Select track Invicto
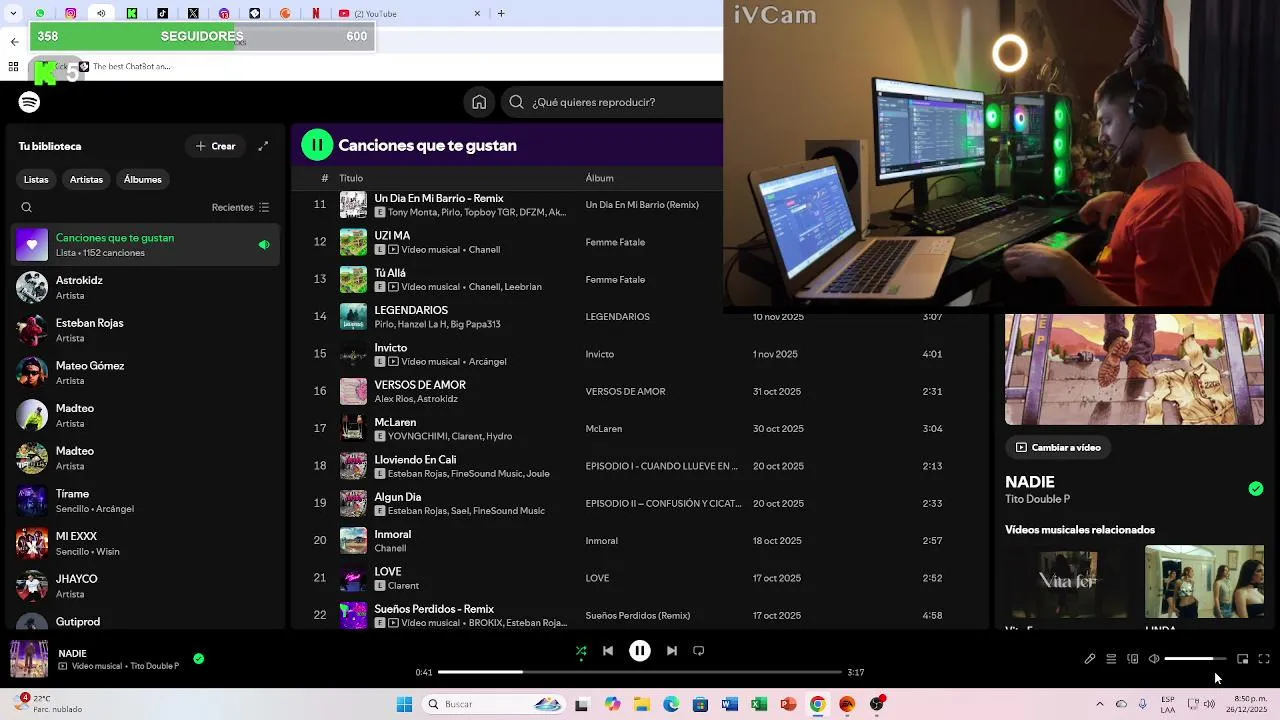Image resolution: width=1280 pixels, height=720 pixels. pyautogui.click(x=391, y=348)
